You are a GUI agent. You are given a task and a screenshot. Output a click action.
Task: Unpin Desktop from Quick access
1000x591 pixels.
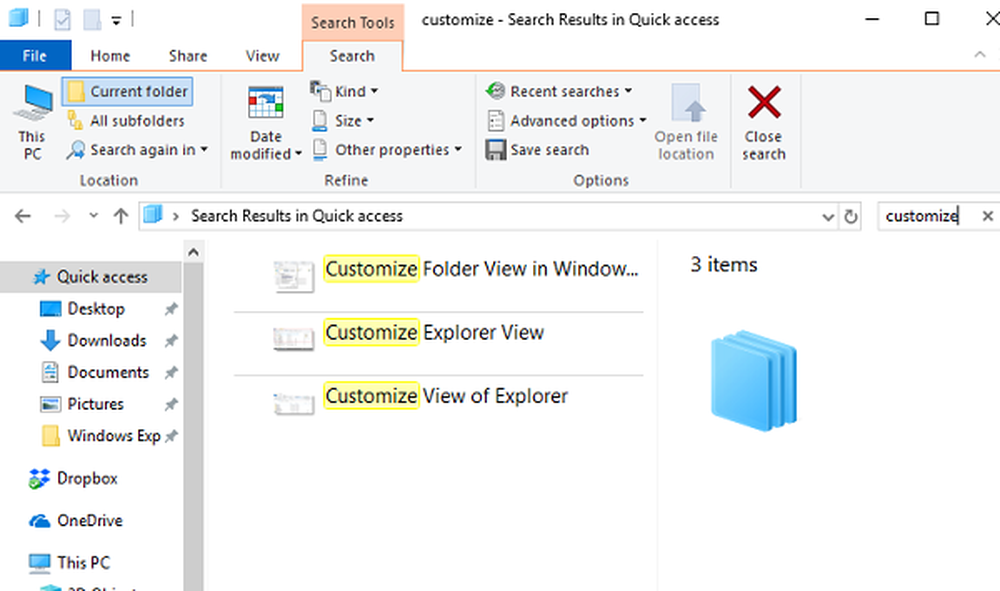(x=171, y=309)
